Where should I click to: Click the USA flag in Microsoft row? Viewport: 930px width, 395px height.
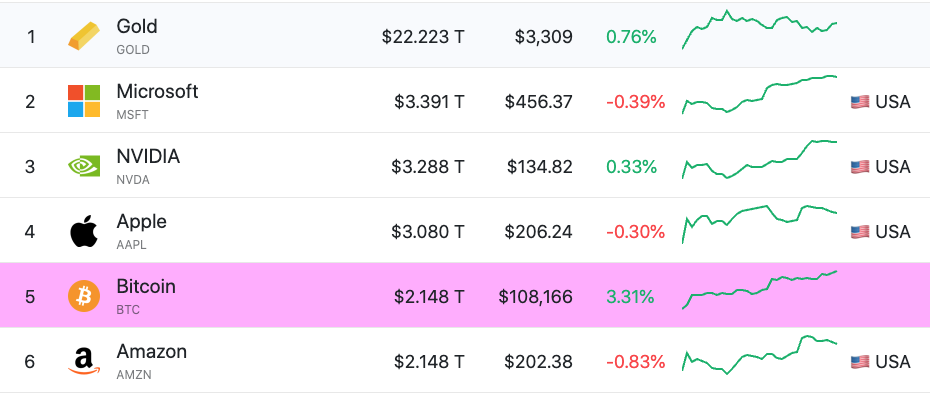coord(860,102)
